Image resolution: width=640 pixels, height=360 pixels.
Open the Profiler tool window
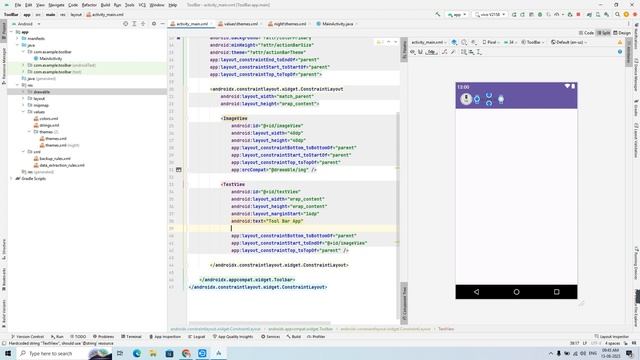point(316,337)
